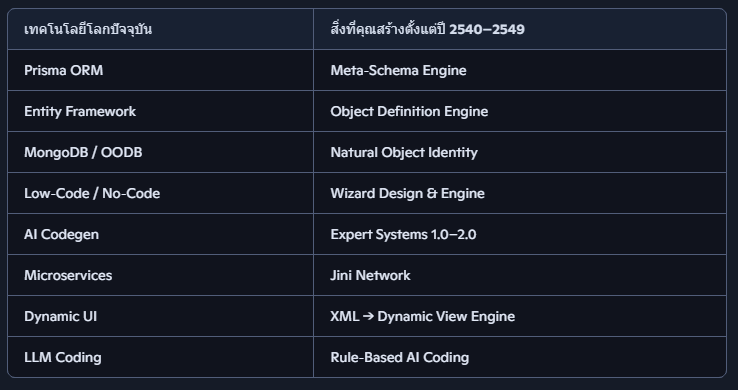Screen dimensions: 738x390
Task: Click the Prisma ORM cell
Action: point(160,70)
